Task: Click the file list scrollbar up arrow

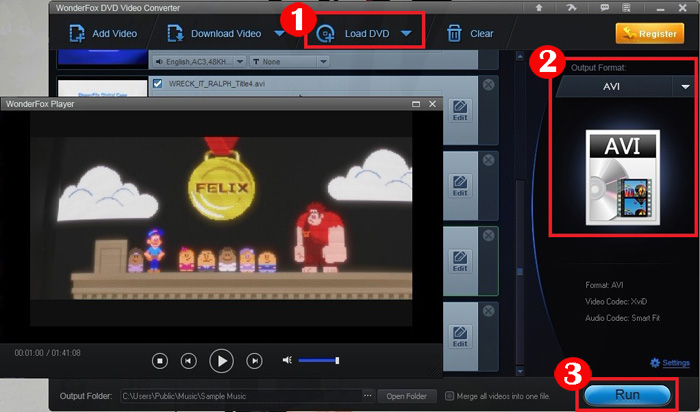Action: point(520,57)
